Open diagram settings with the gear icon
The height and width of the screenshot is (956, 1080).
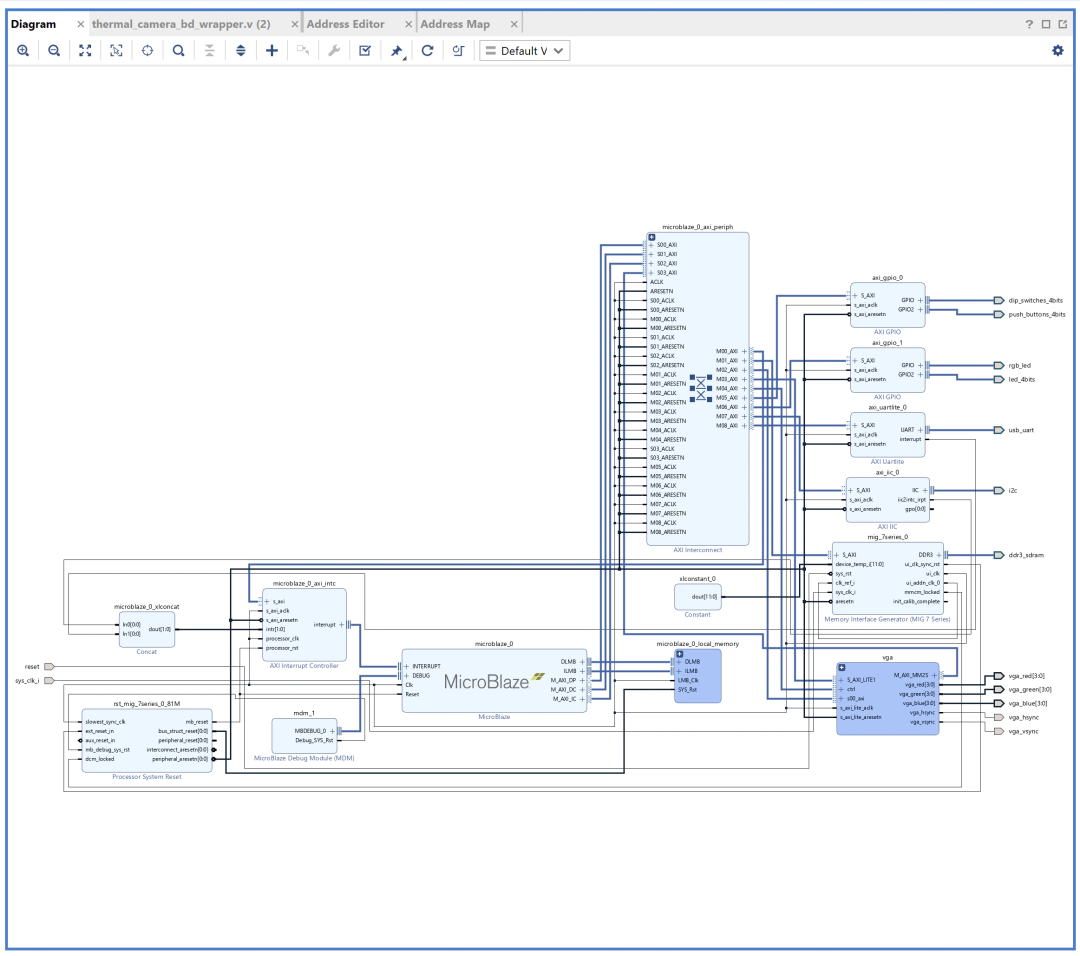pos(1057,50)
